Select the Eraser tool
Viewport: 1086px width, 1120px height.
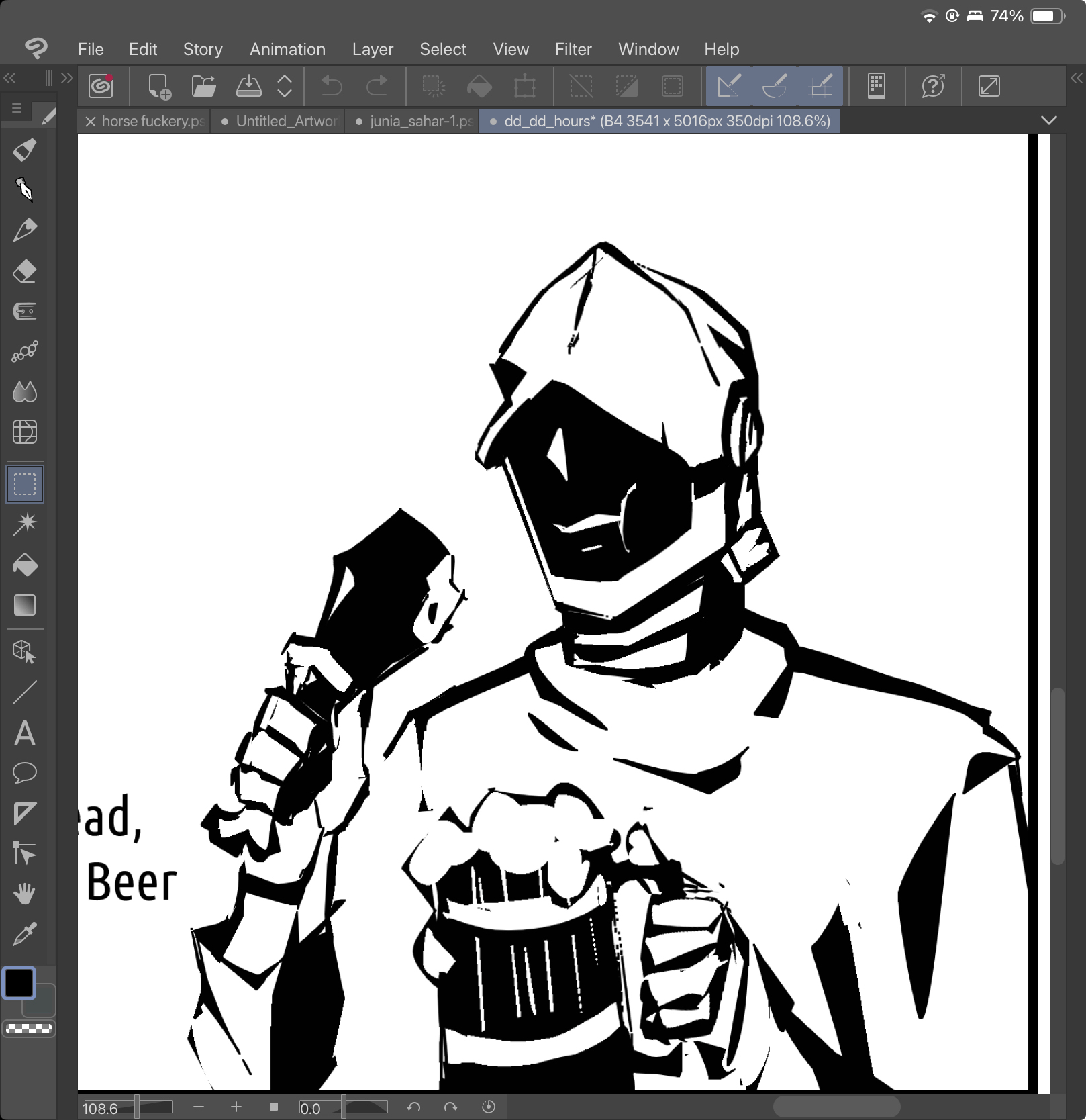click(25, 271)
